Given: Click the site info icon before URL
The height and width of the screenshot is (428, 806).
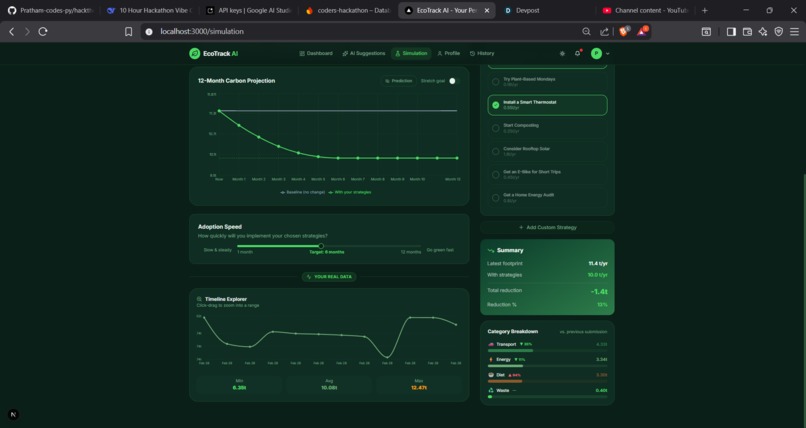Looking at the screenshot, I should (x=149, y=31).
